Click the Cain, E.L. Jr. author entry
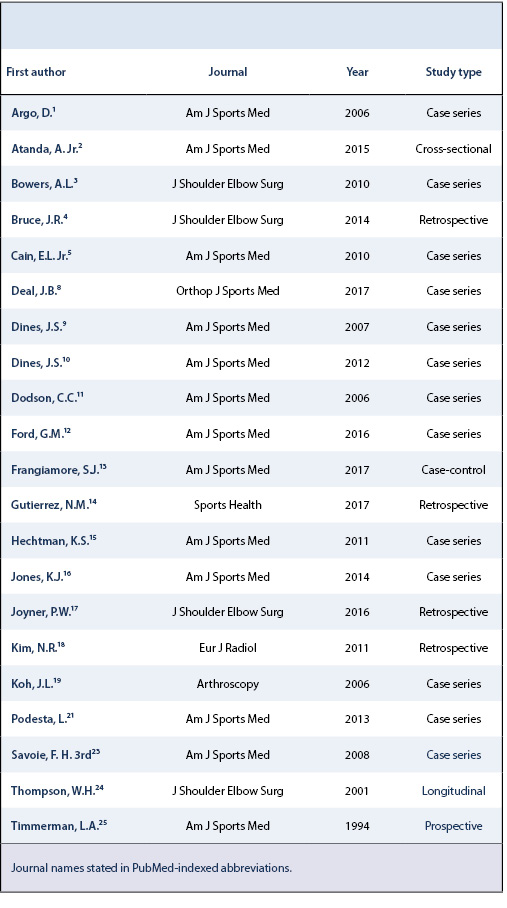Image resolution: width=507 pixels, height=908 pixels. [41, 256]
